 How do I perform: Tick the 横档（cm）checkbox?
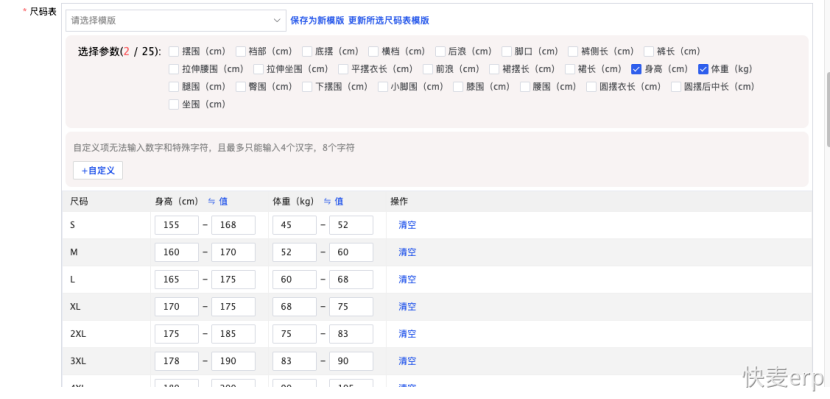(374, 52)
